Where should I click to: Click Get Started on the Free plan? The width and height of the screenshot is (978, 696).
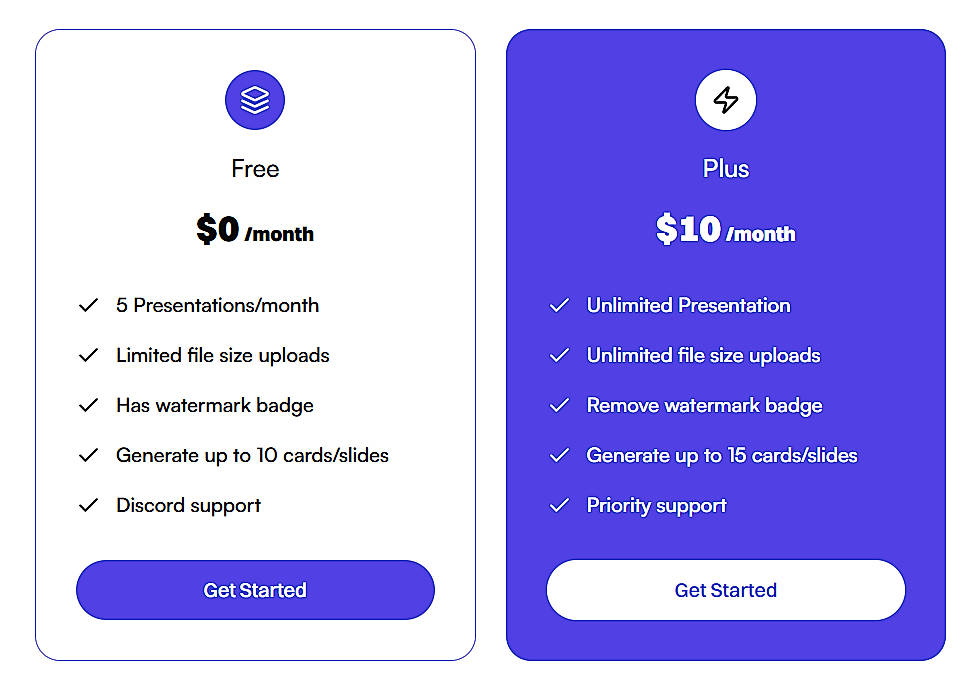pos(255,590)
